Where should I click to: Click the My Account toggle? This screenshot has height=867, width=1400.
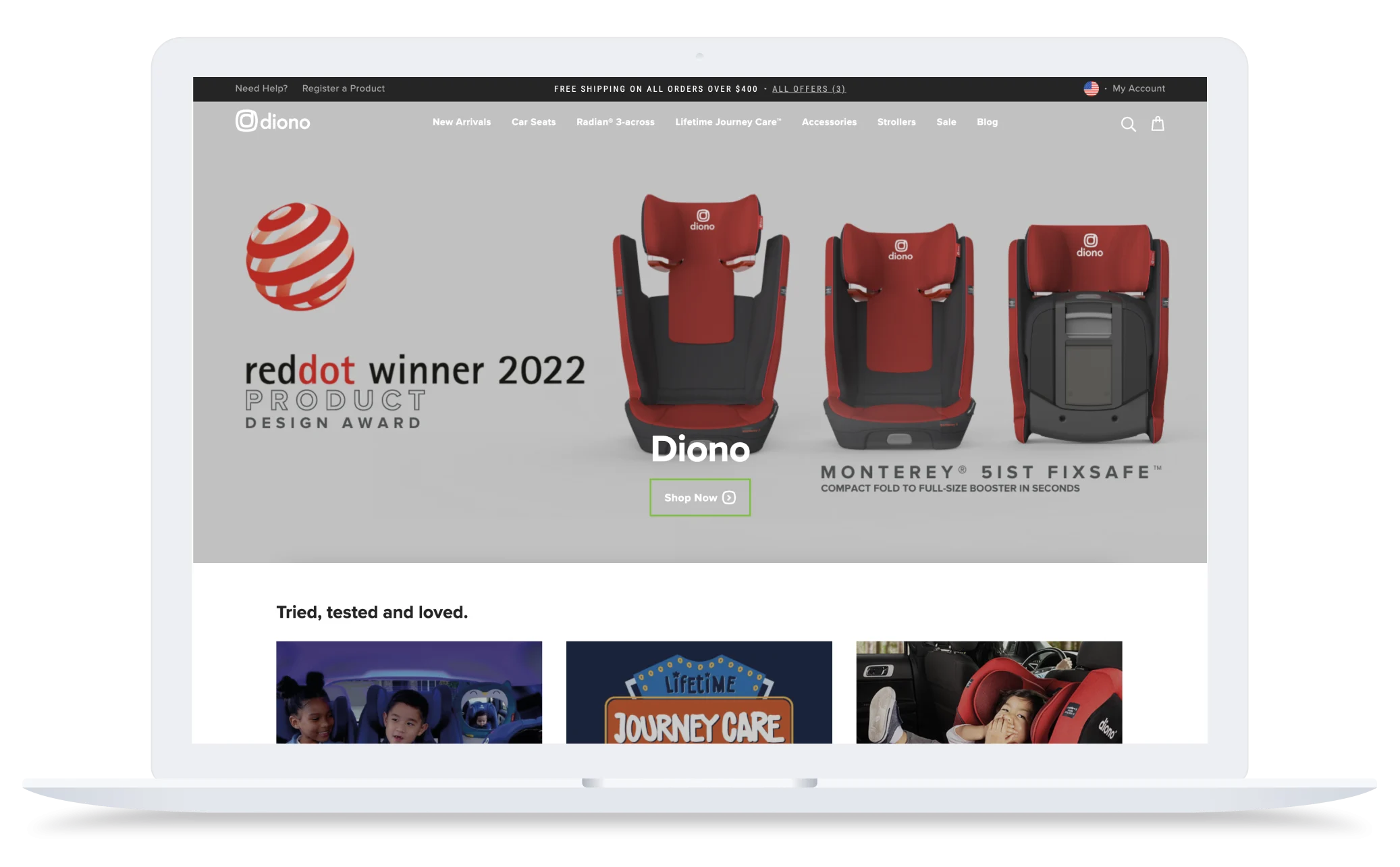1139,89
